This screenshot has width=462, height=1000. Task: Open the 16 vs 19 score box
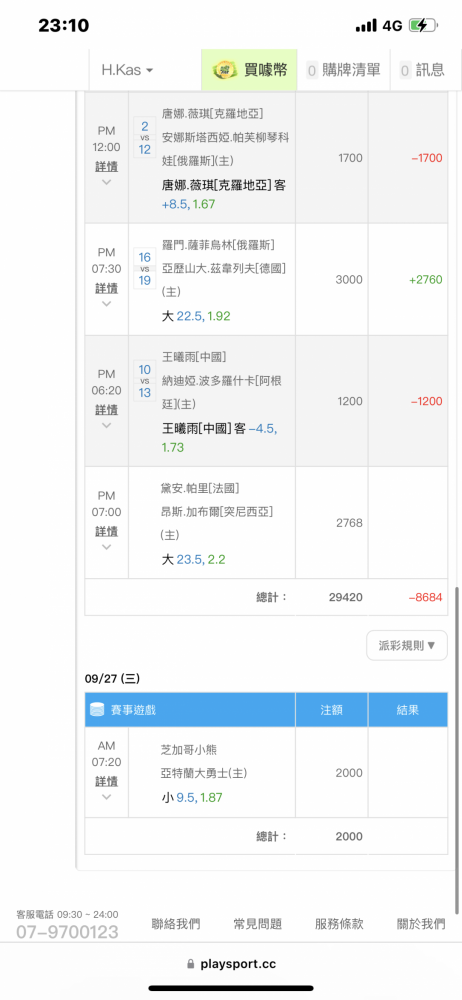pos(145,268)
